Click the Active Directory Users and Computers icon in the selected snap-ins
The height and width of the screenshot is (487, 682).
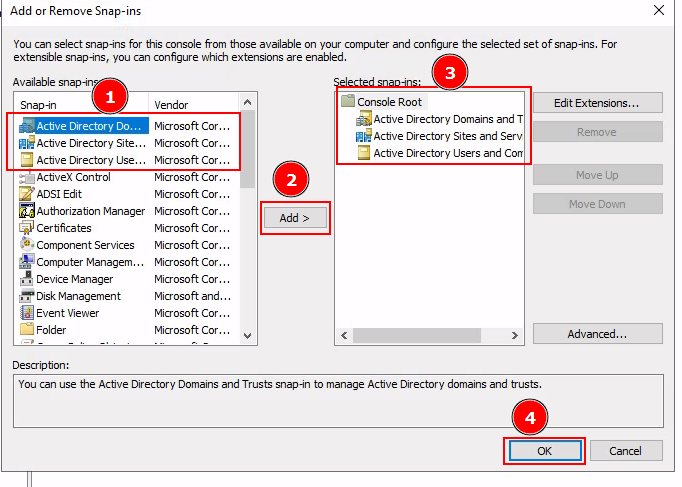pyautogui.click(x=364, y=153)
